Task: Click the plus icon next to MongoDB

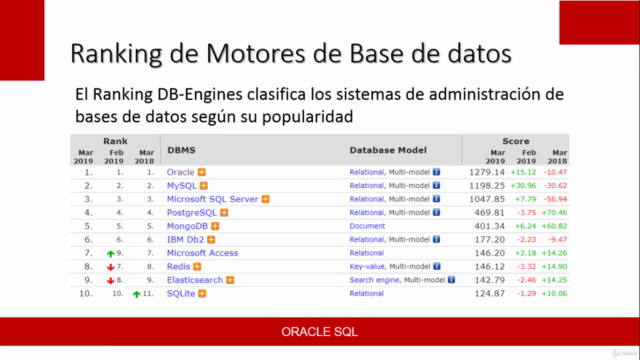Action: [x=215, y=226]
